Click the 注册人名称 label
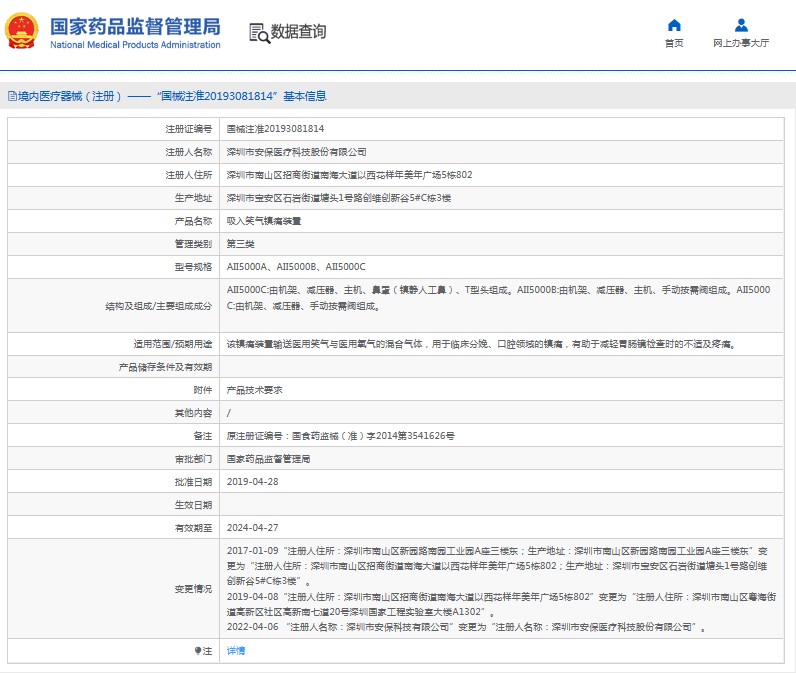 point(188,152)
